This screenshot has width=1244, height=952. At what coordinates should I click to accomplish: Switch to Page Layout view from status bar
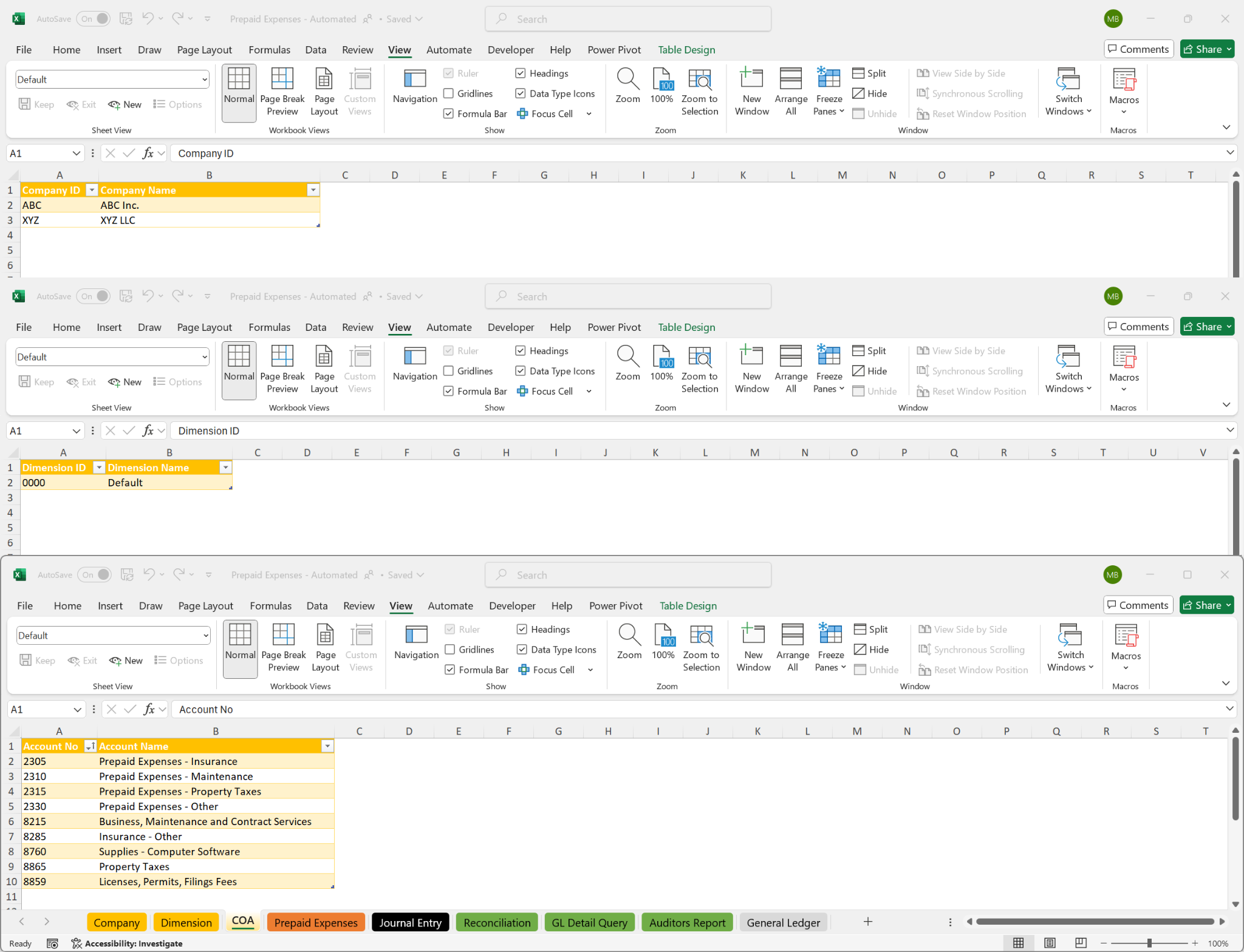[1050, 943]
